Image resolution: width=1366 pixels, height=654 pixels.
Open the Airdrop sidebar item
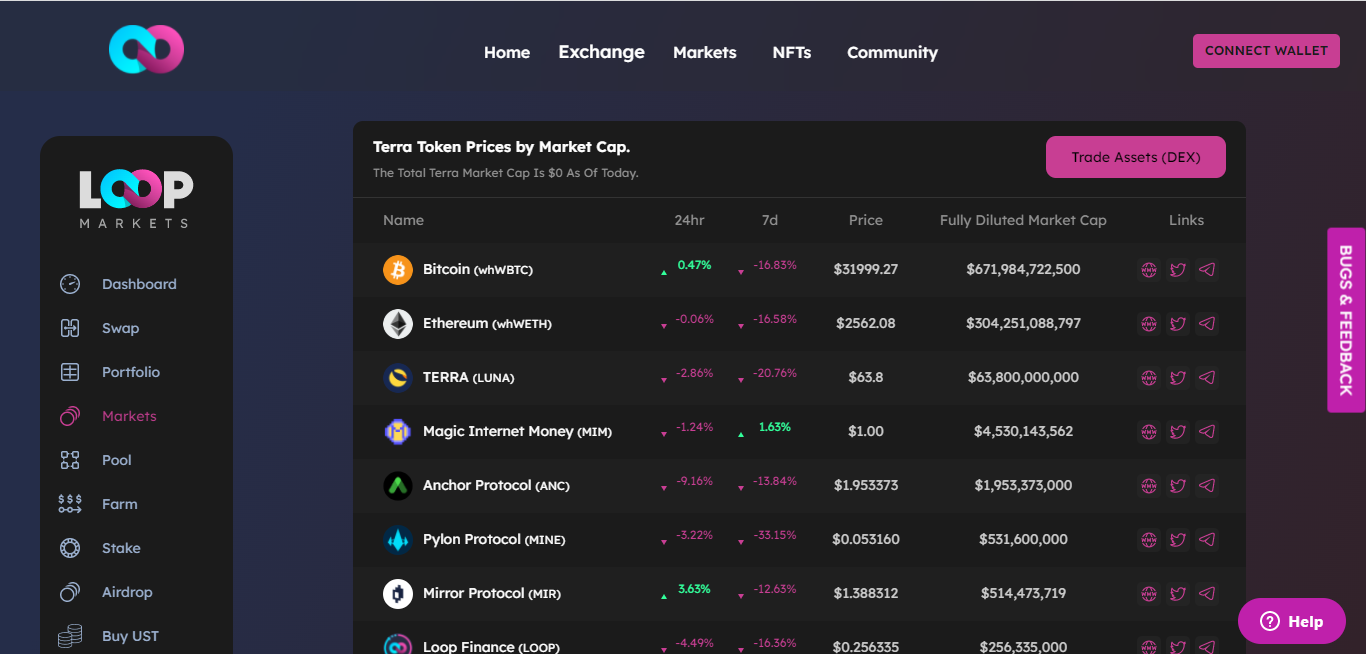click(x=127, y=592)
